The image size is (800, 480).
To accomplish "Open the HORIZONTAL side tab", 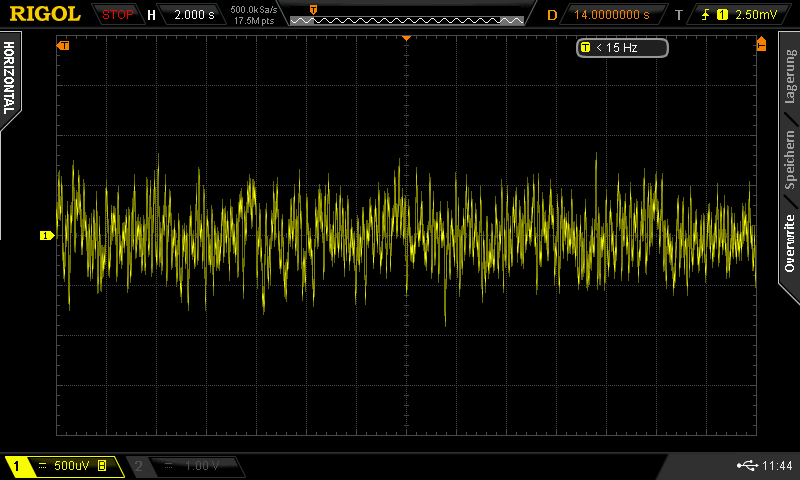I will point(9,78).
